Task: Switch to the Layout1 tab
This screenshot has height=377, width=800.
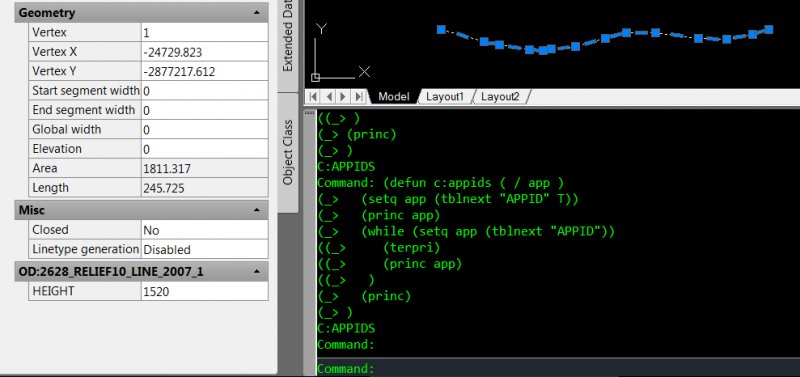Action: (445, 96)
